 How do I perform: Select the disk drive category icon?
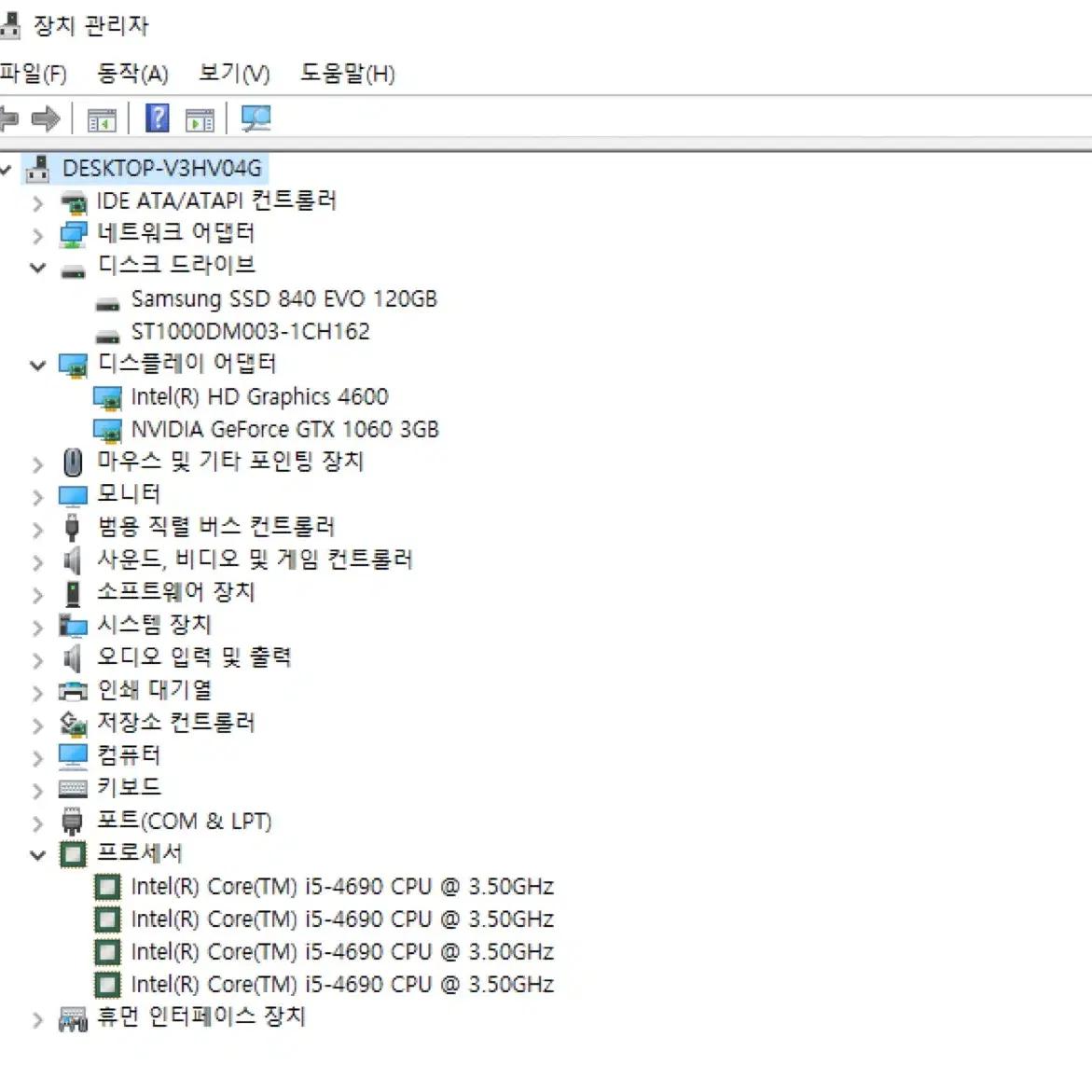point(73,271)
